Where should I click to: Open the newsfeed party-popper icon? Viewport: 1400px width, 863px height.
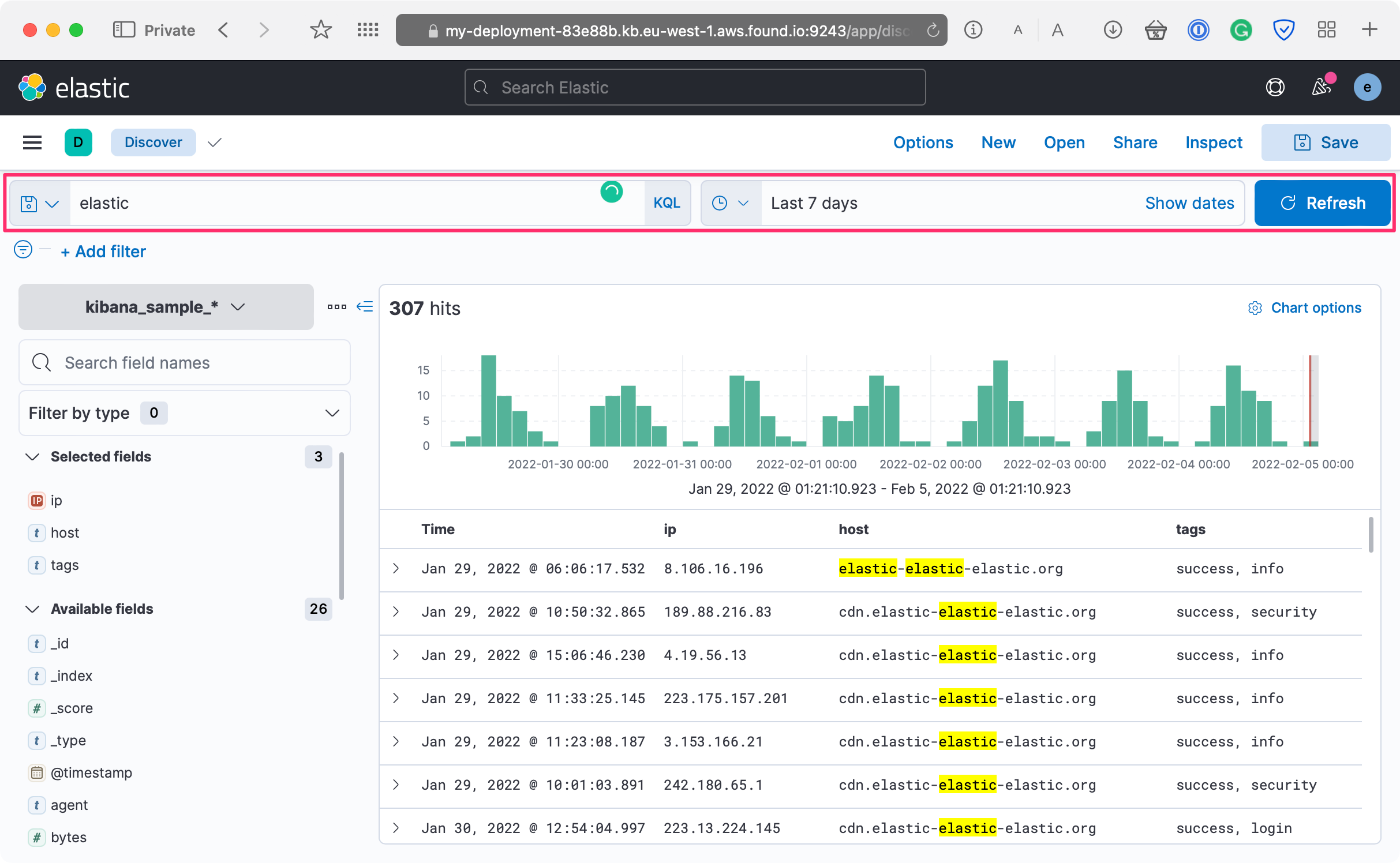[x=1321, y=87]
